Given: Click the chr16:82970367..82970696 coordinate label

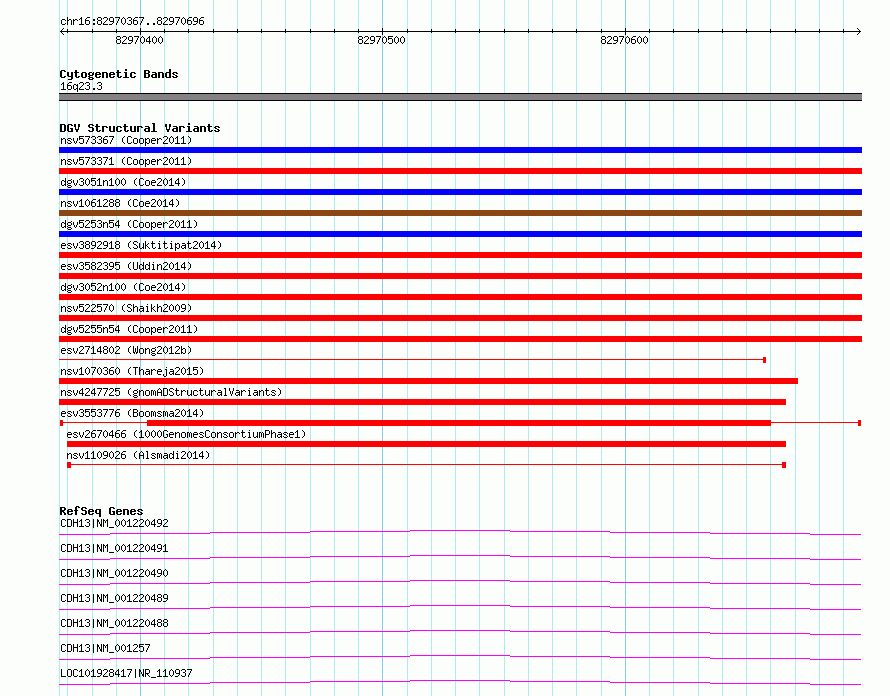Looking at the screenshot, I should (132, 21).
